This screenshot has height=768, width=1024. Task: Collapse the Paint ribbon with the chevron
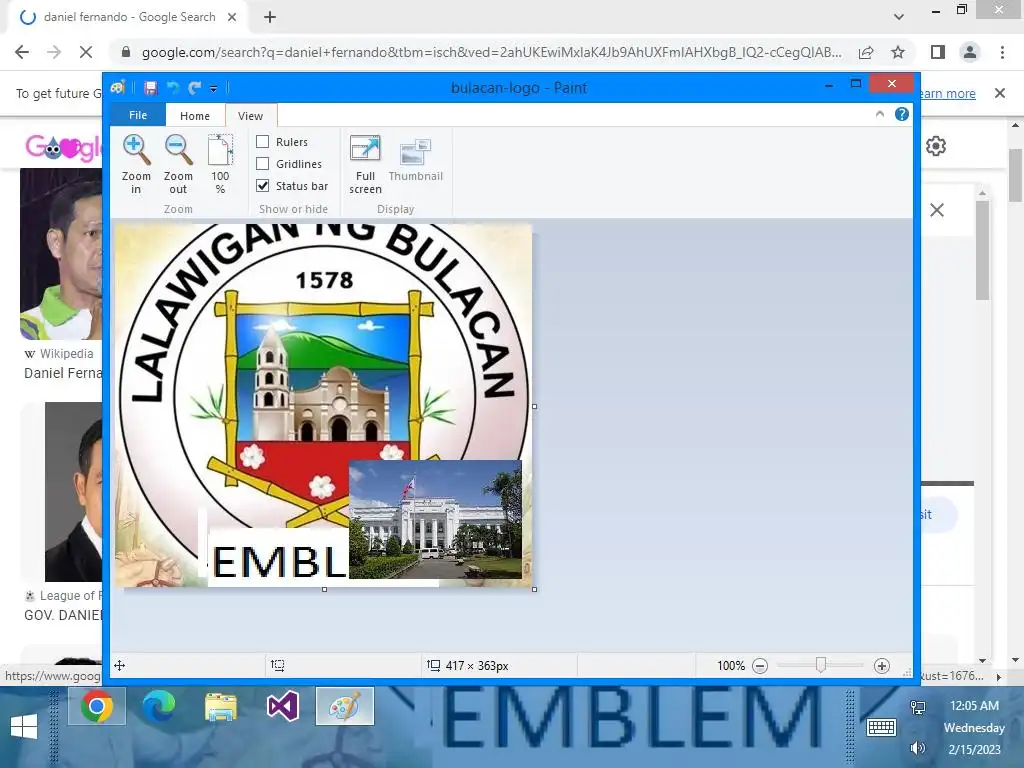click(x=880, y=114)
